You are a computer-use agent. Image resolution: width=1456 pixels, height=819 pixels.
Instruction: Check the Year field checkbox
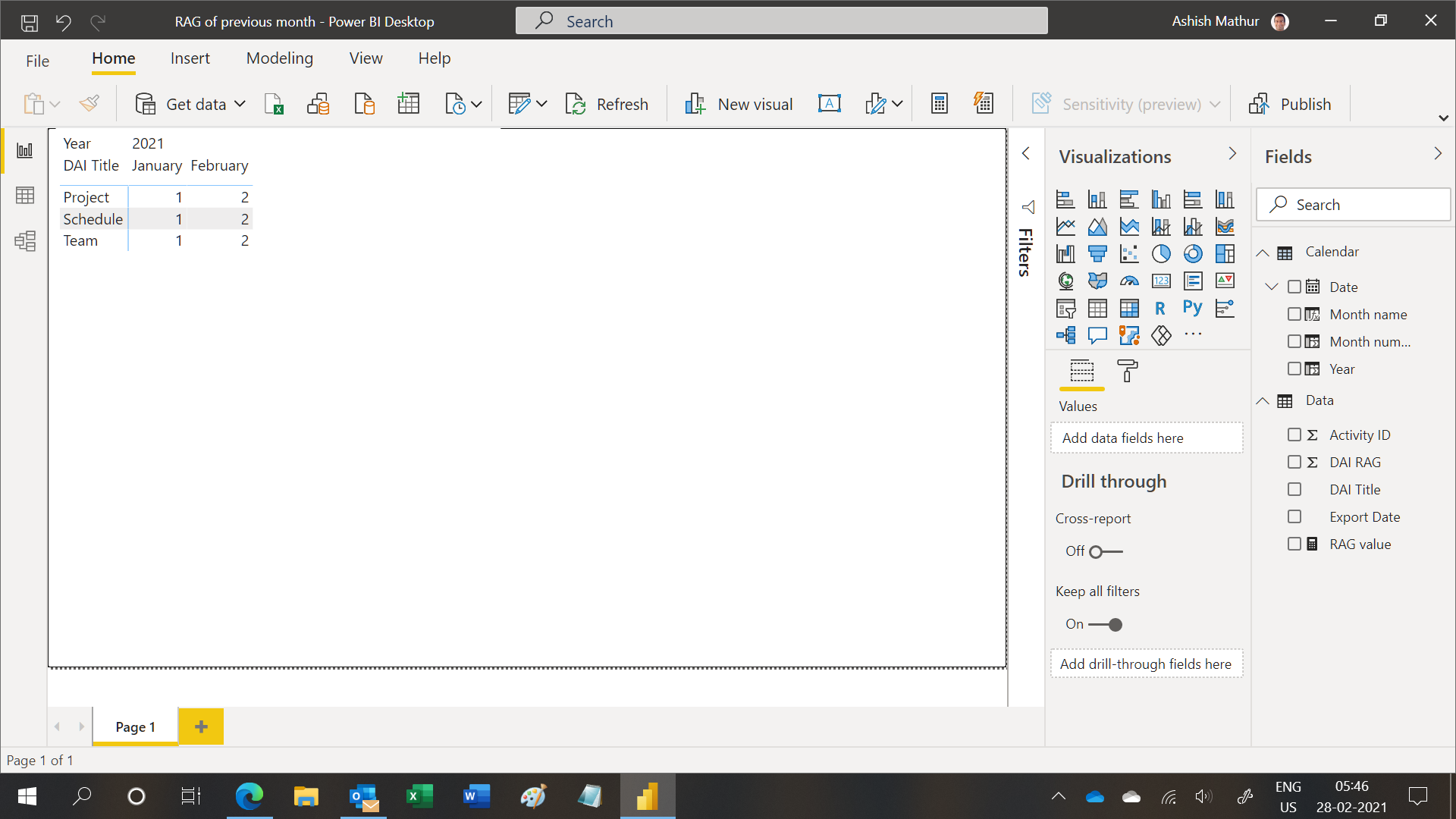pyautogui.click(x=1294, y=369)
